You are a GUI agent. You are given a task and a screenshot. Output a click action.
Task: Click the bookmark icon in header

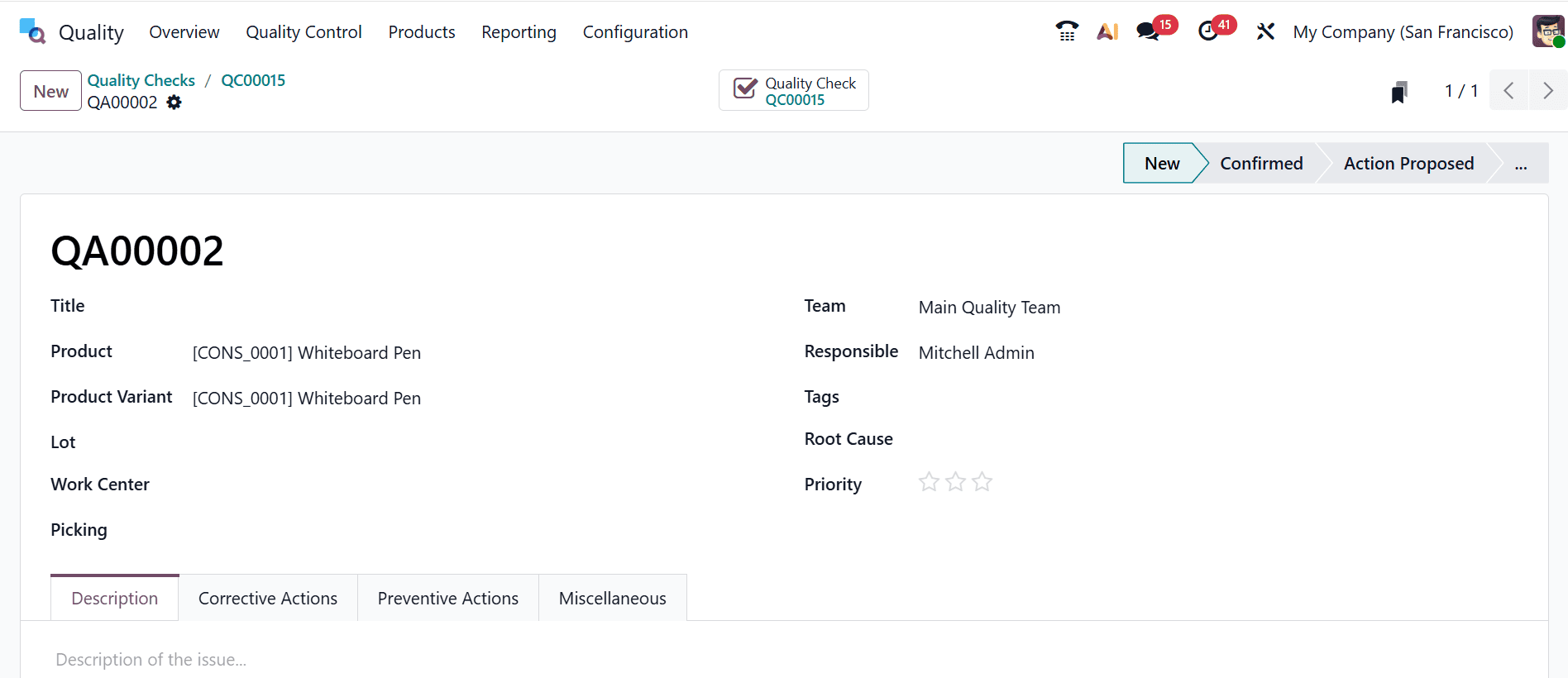pyautogui.click(x=1399, y=91)
